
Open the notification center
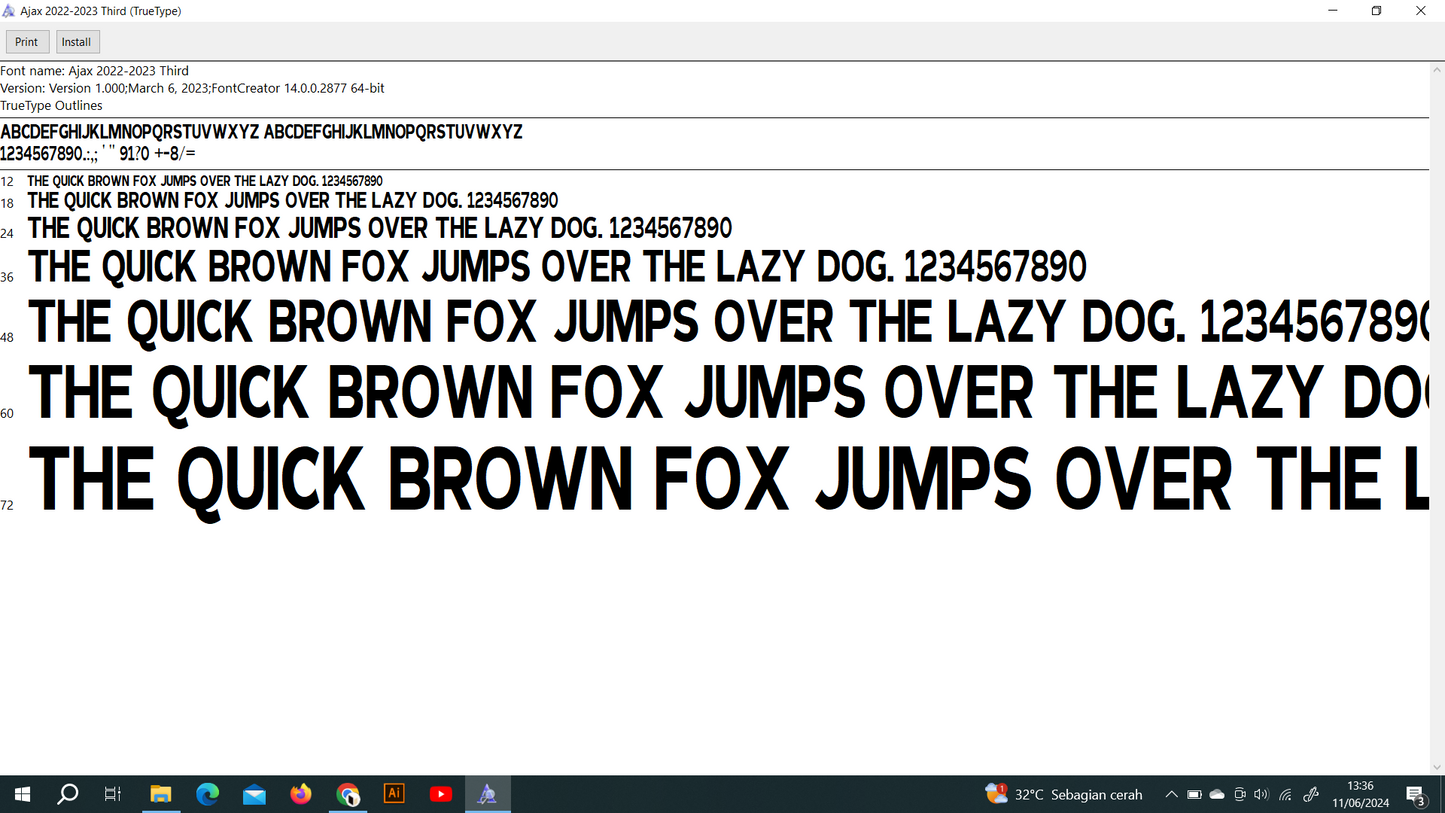coord(1416,795)
